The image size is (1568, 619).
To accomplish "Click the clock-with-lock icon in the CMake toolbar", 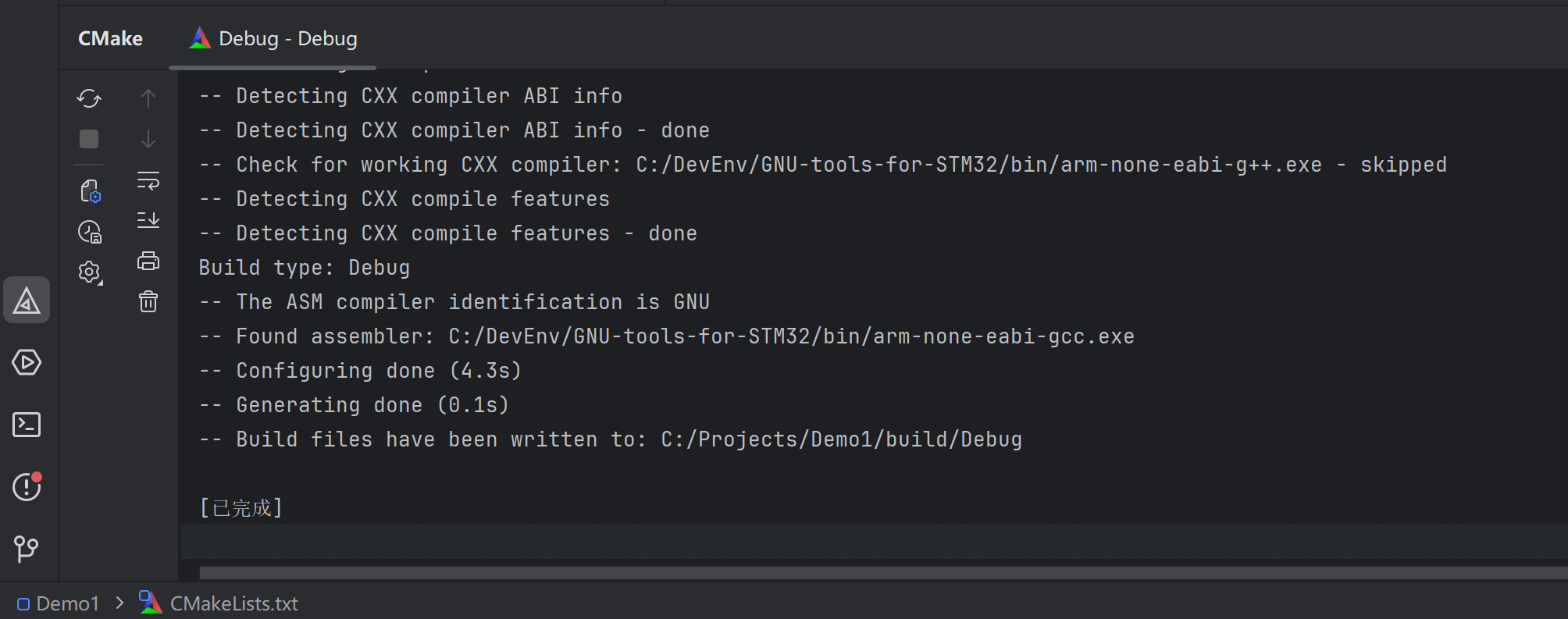I will 90,232.
